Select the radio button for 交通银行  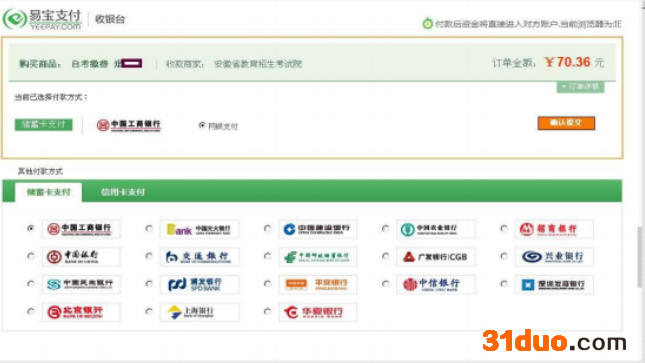tap(149, 256)
